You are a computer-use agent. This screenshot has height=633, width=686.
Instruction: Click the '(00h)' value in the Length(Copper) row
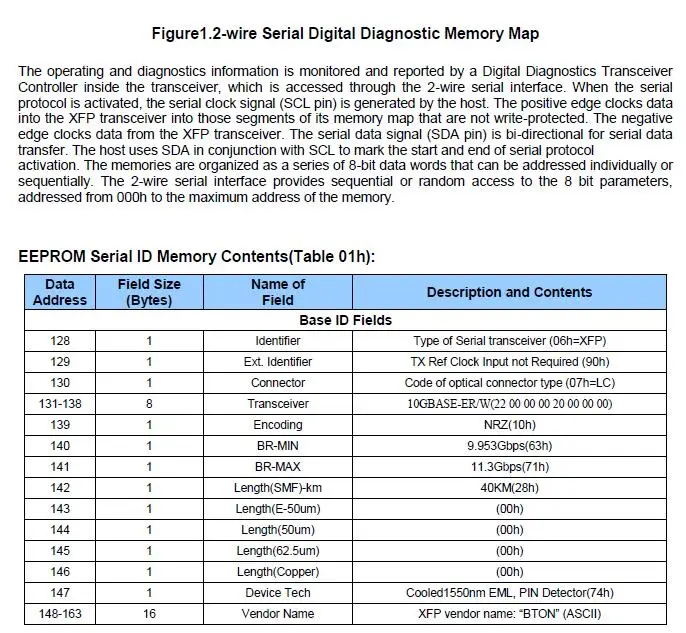[x=509, y=572]
